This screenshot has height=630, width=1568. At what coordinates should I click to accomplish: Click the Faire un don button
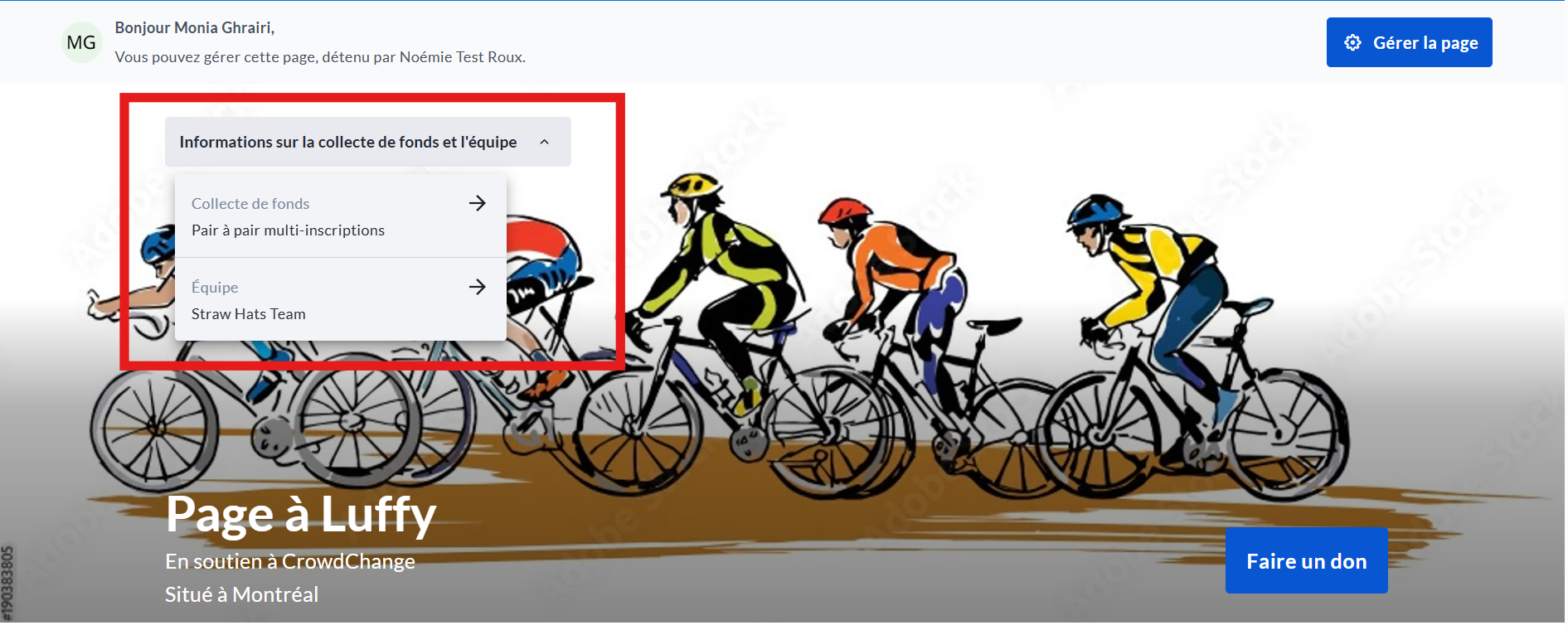click(1306, 561)
